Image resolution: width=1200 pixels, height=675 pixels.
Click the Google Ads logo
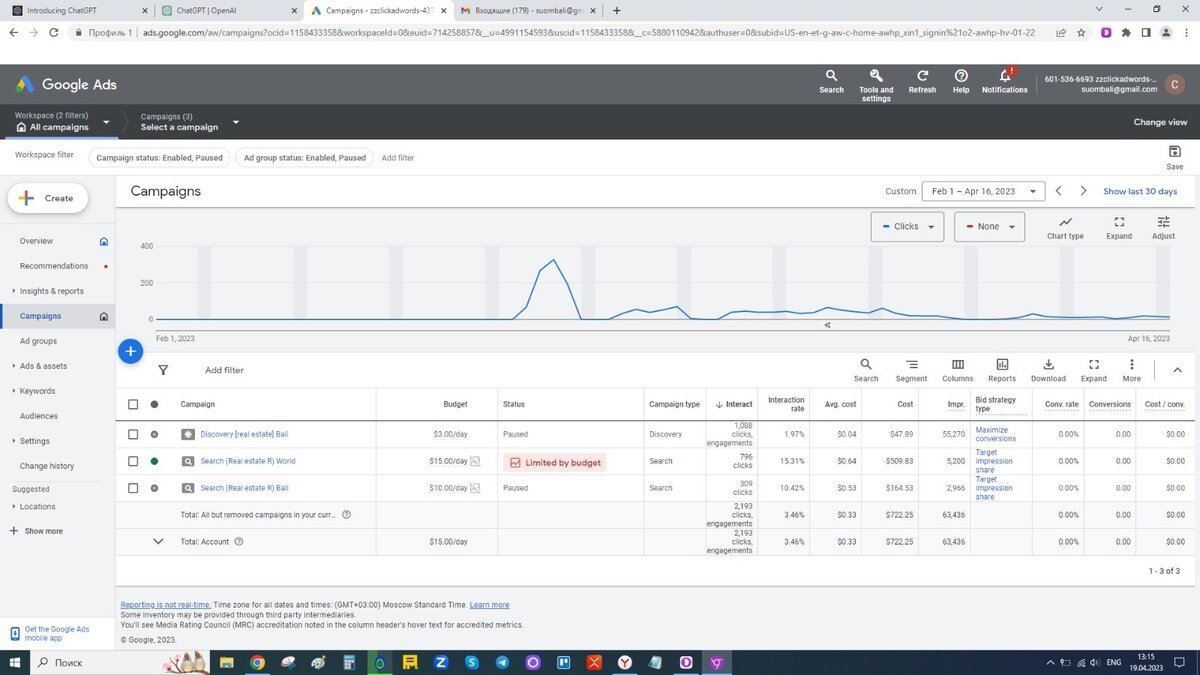[x=66, y=85]
